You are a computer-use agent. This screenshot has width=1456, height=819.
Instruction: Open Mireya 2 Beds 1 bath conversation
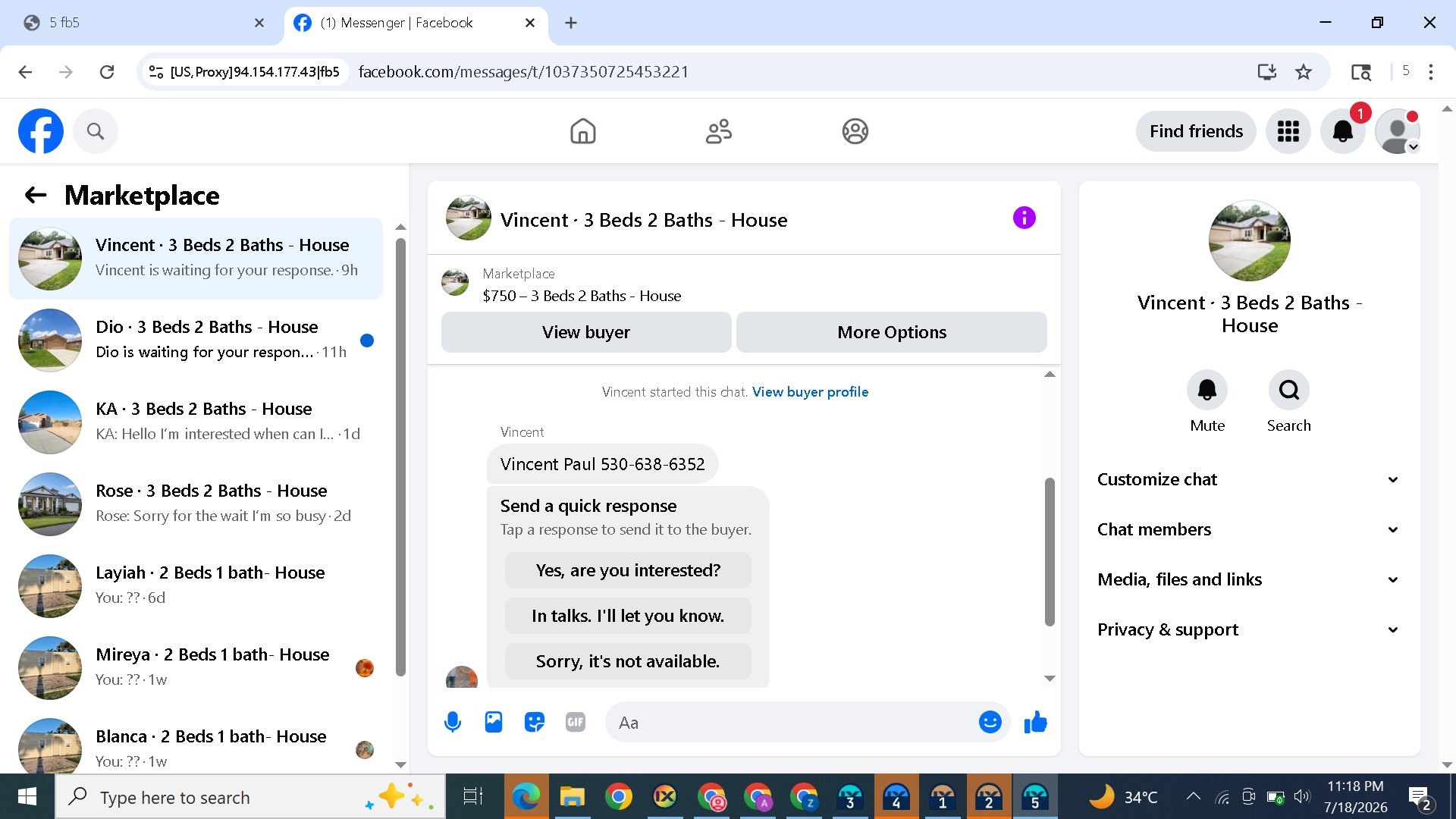[x=196, y=668]
